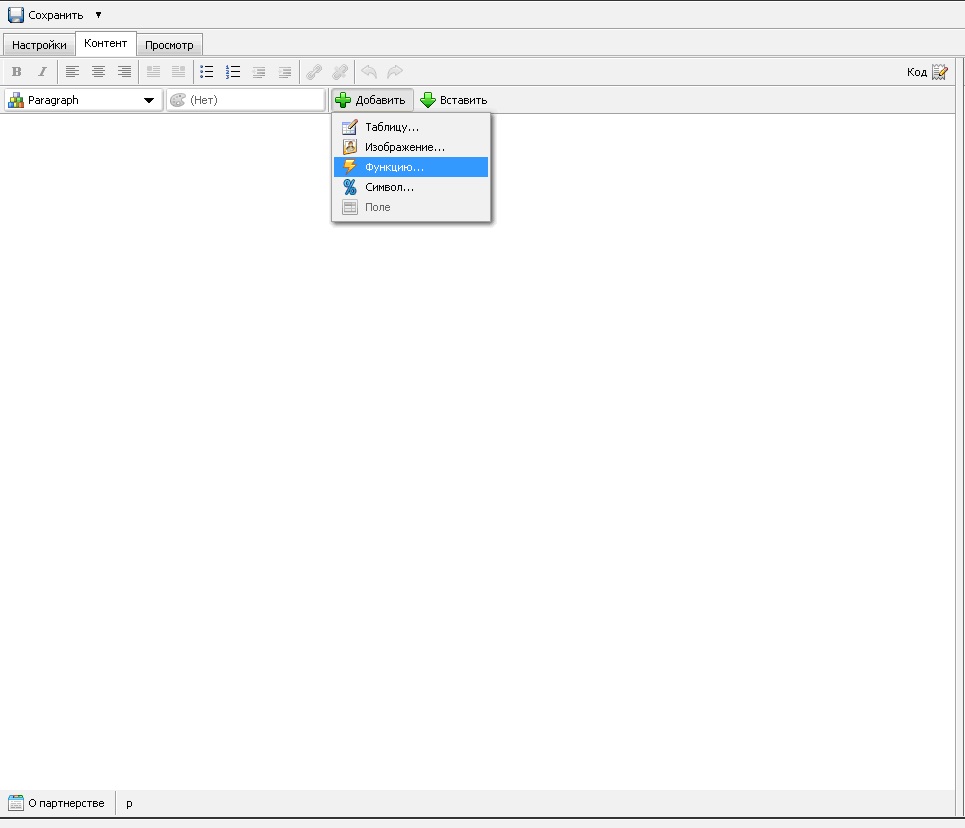This screenshot has width=965, height=828.
Task: Click the redo arrow icon
Action: [395, 72]
